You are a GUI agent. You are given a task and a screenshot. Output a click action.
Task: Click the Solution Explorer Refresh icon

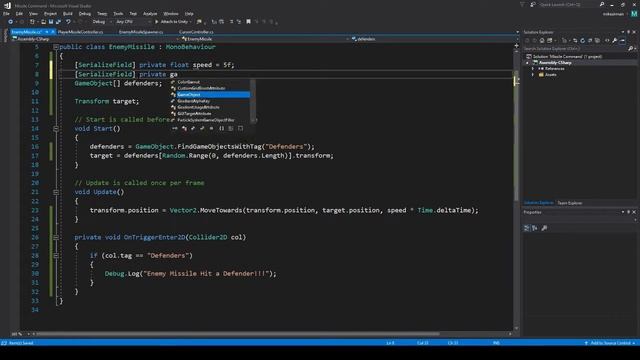coord(582,40)
